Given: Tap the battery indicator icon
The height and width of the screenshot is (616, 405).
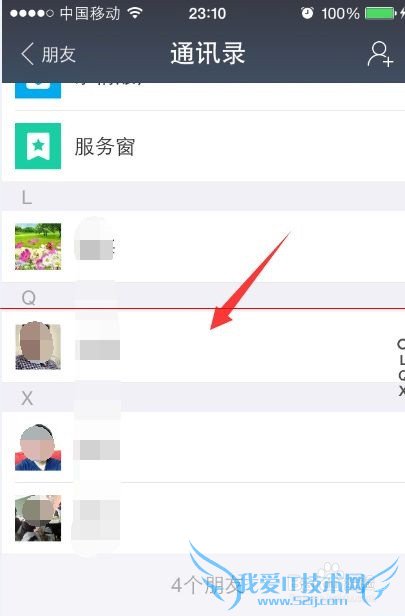Looking at the screenshot, I should pyautogui.click(x=380, y=13).
